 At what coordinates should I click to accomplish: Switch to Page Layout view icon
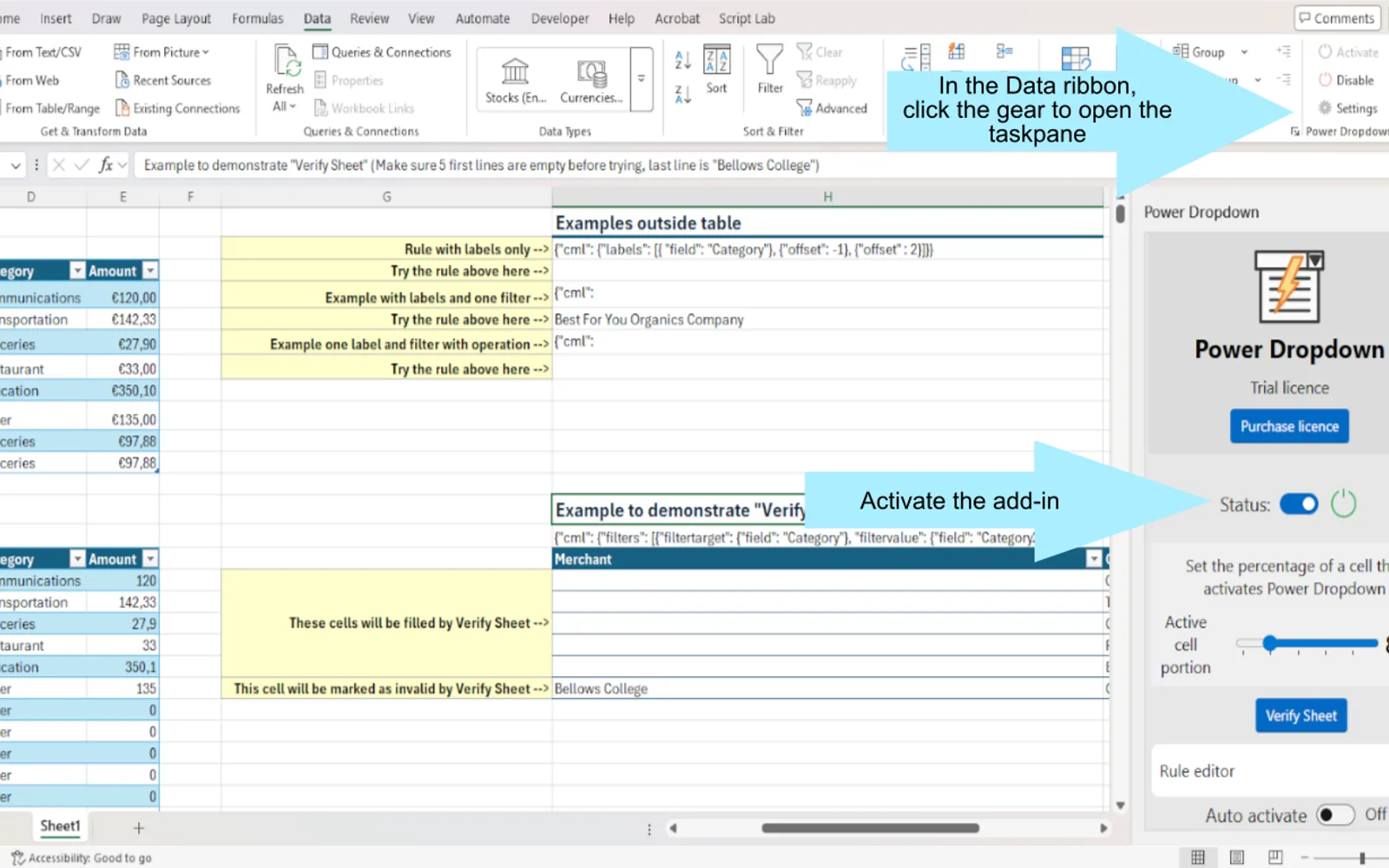click(1237, 858)
